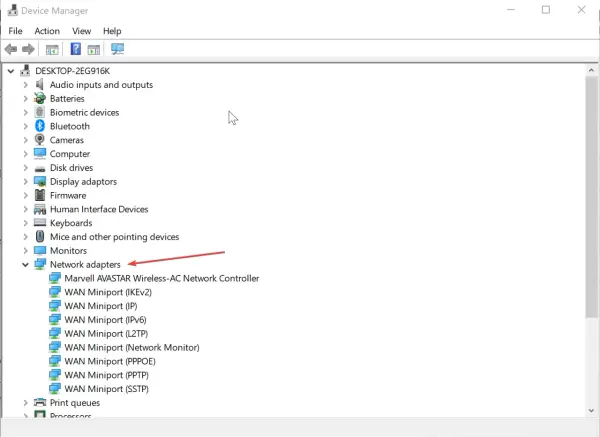Open the Help toolbar icon
The height and width of the screenshot is (437, 600).
click(x=76, y=49)
